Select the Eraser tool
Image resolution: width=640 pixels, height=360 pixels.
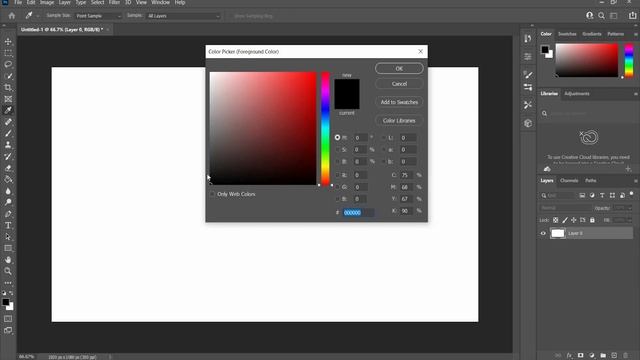(8, 168)
